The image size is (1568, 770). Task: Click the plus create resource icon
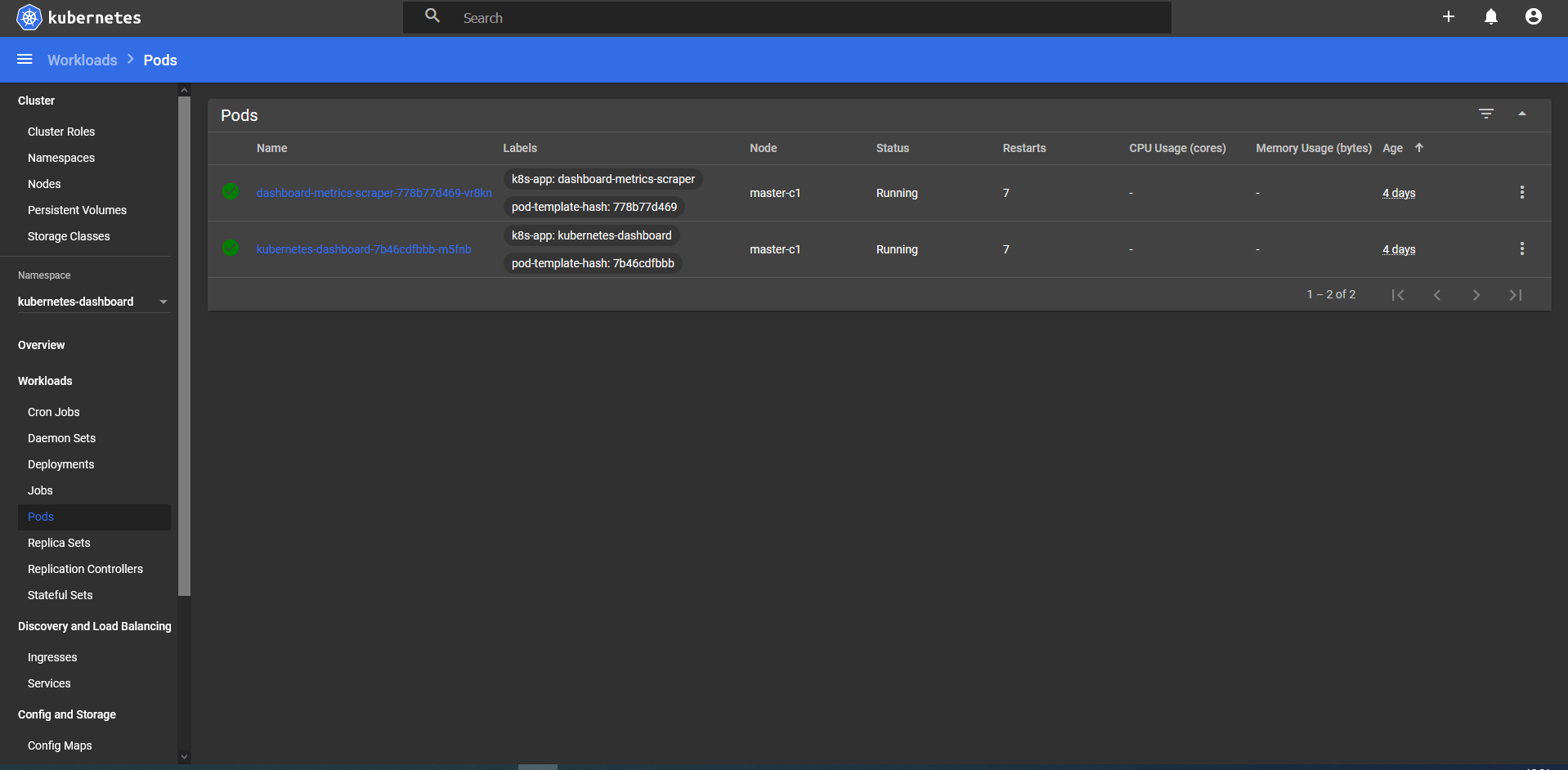[1448, 16]
